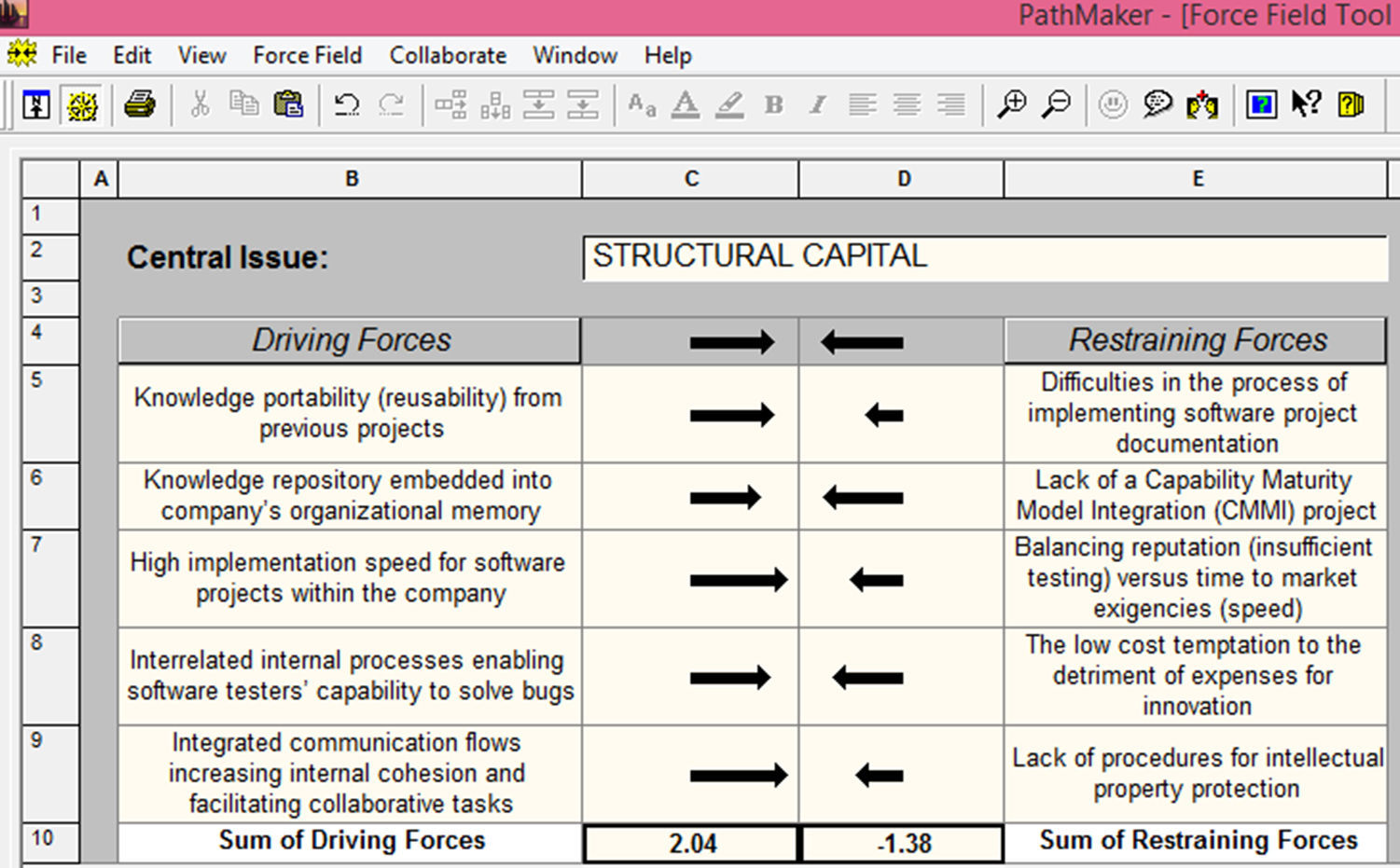Select the Restraining Forces header cell
This screenshot has width=1400, height=868.
(1197, 340)
